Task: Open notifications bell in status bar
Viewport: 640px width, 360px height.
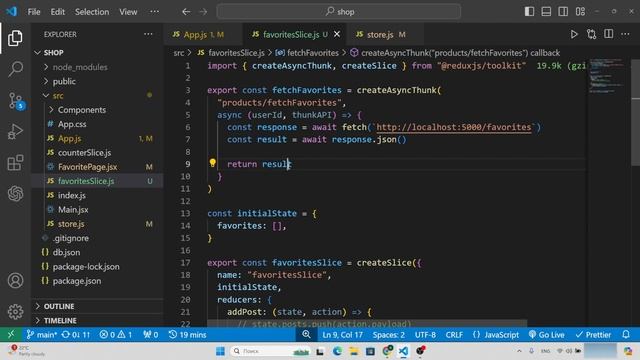Action: click(626, 335)
